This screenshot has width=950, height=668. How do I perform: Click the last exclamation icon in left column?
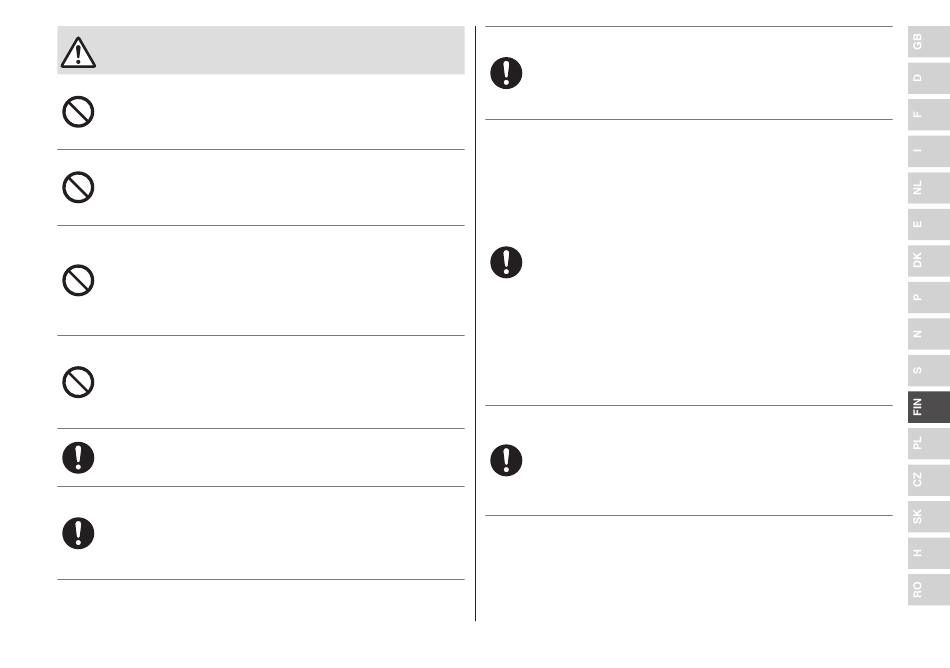click(x=78, y=533)
